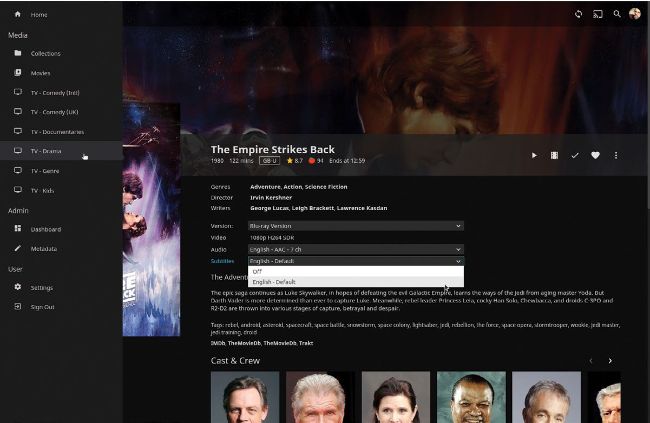Open TV - Documentaries library
Screen dimensions: 650x423
[61, 131]
